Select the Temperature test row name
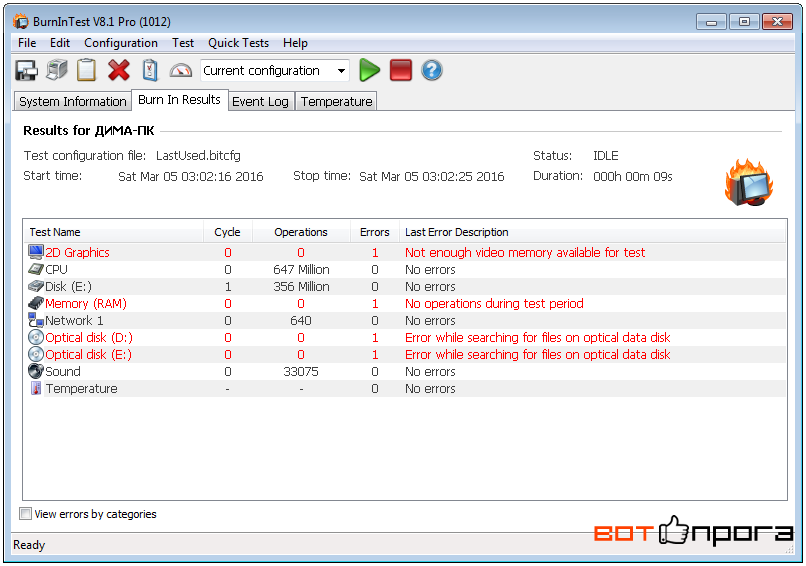Image resolution: width=806 pixels, height=566 pixels. [81, 388]
